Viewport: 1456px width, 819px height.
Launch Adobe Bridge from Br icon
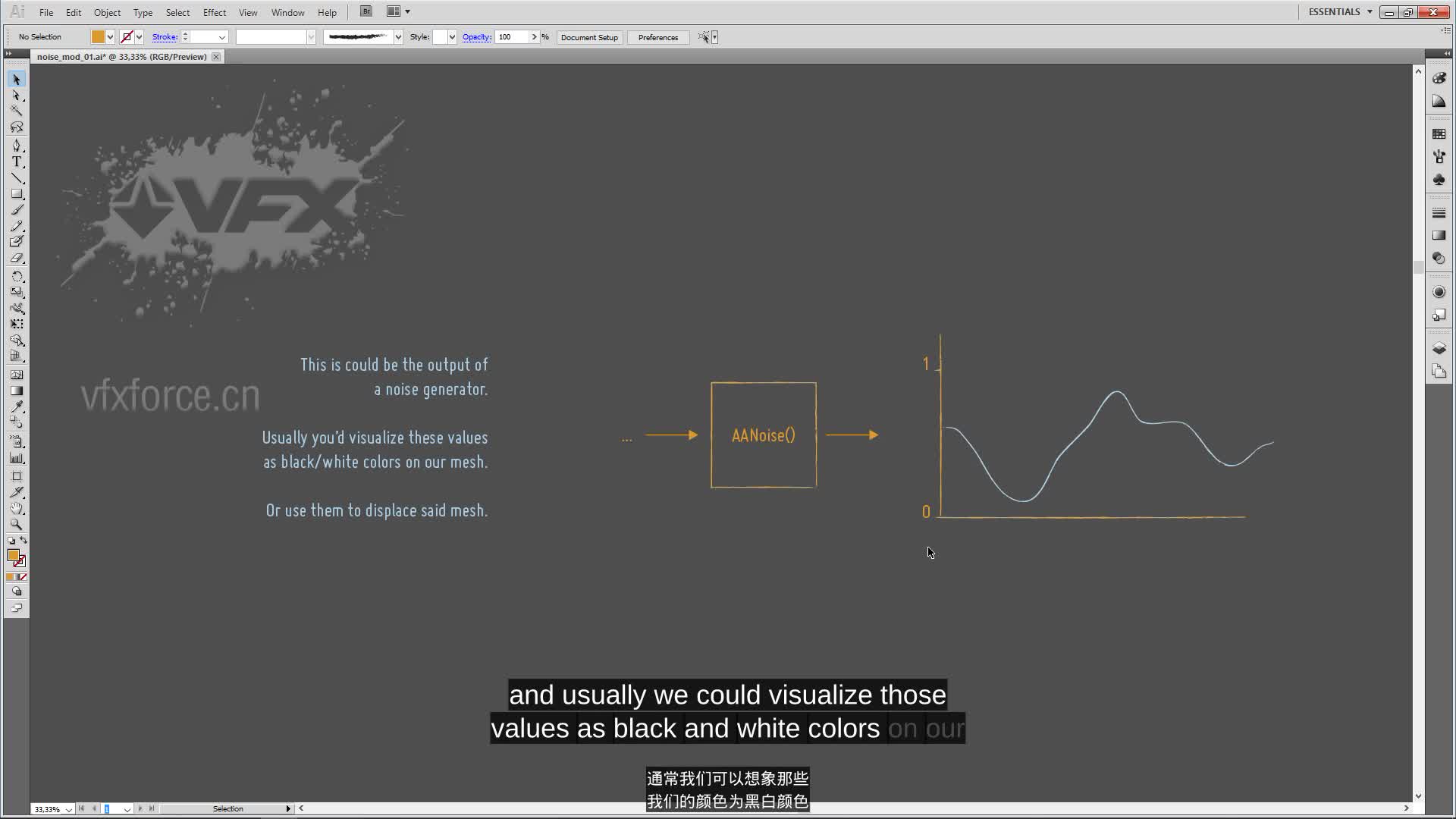(366, 11)
